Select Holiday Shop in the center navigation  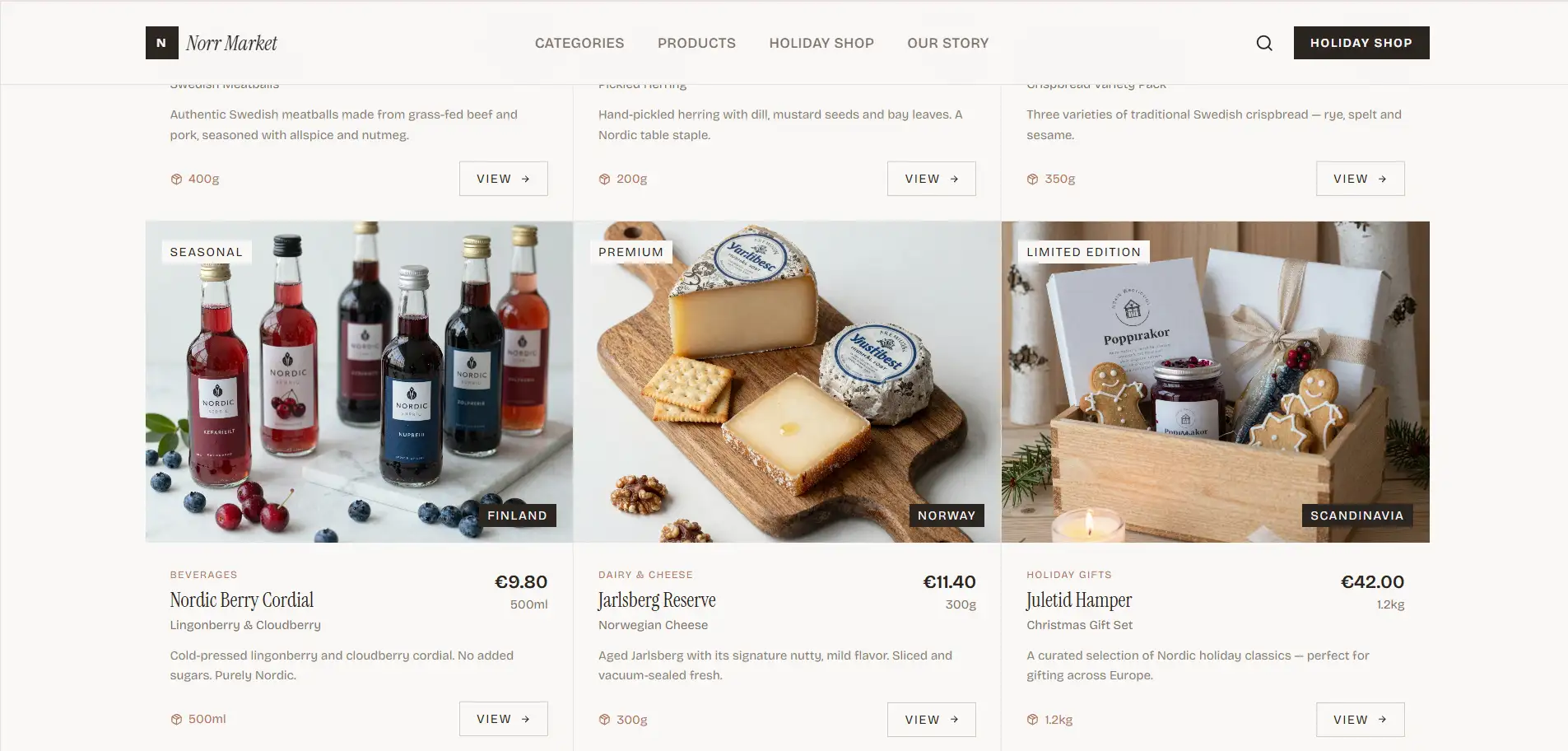point(821,43)
